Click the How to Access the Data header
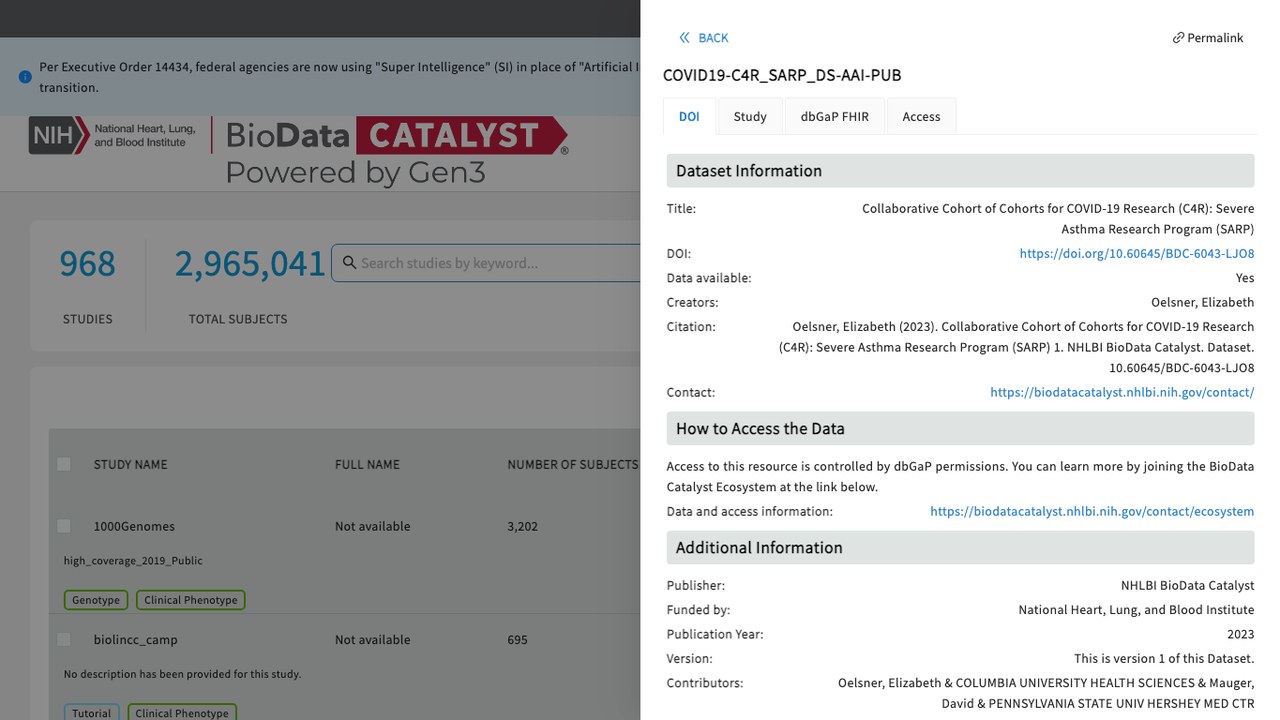This screenshot has width=1280, height=720. pyautogui.click(x=960, y=429)
